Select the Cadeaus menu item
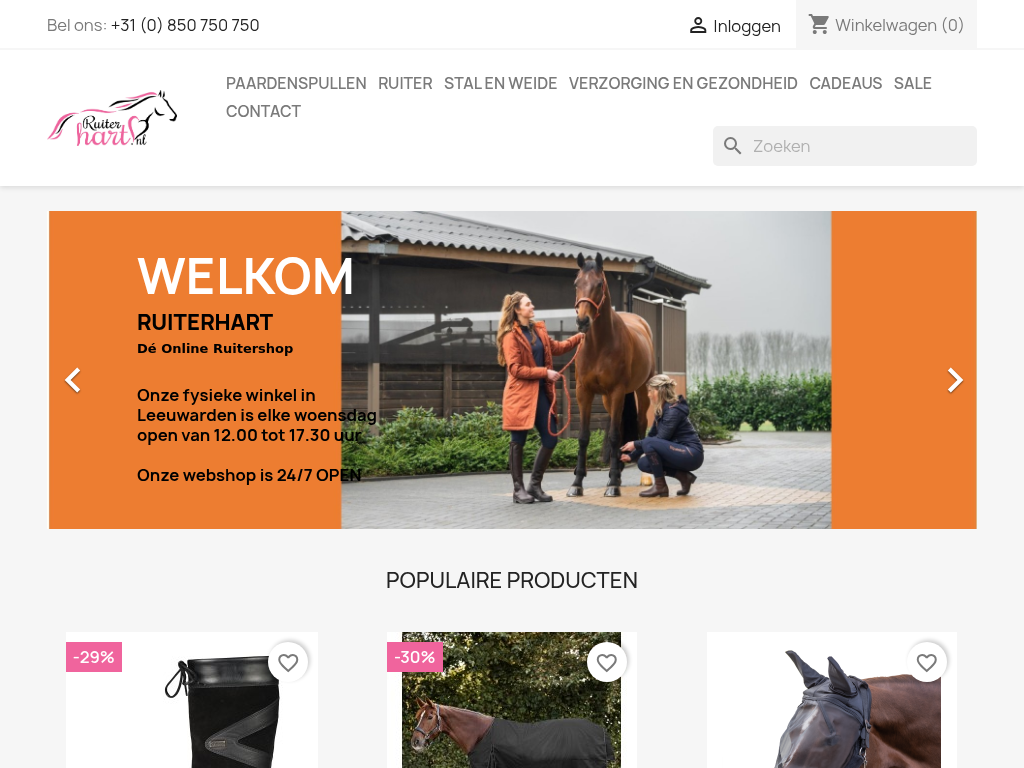The width and height of the screenshot is (1024, 768). pos(846,84)
